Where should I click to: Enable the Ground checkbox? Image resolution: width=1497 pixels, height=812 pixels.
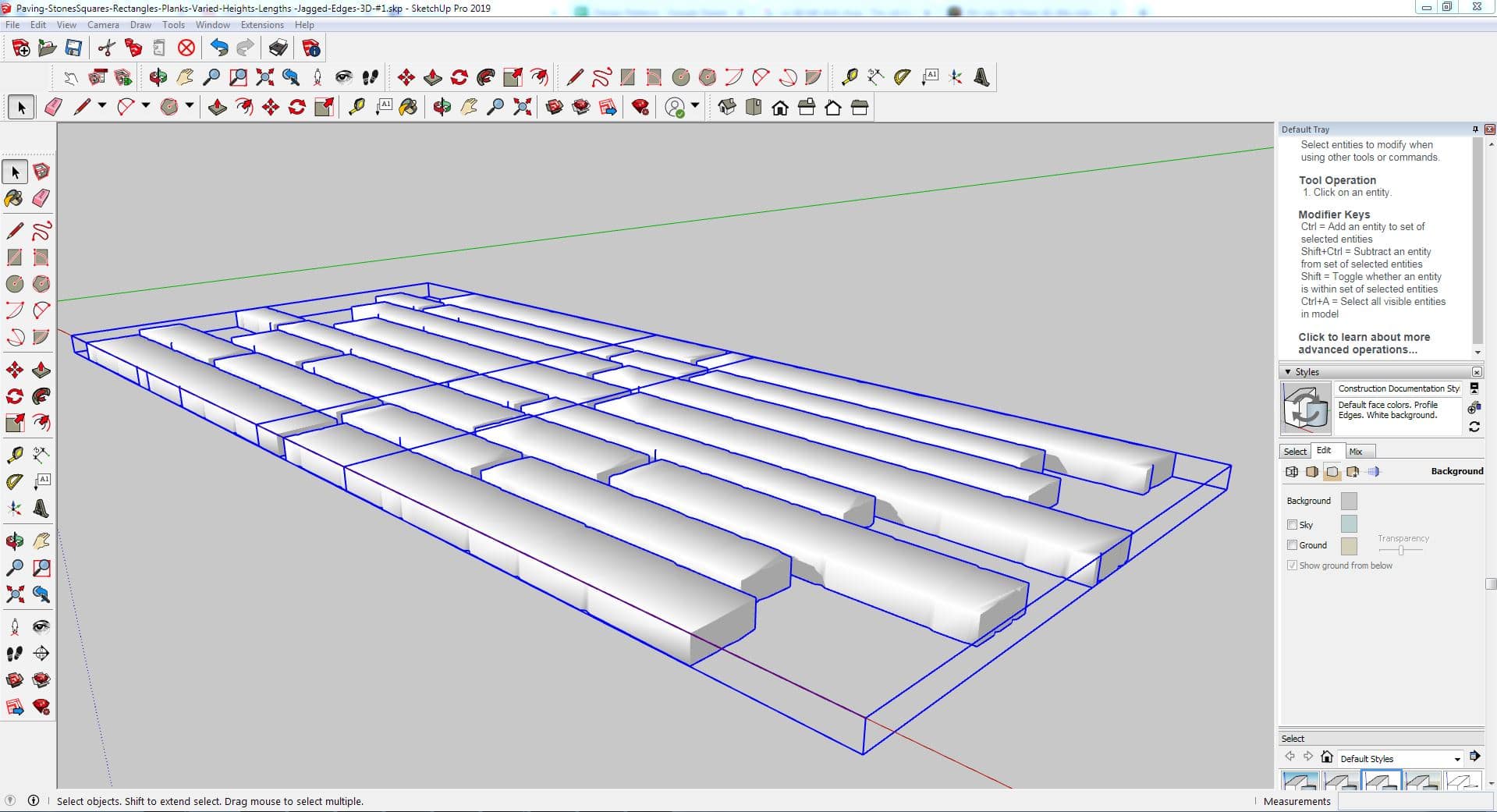tap(1292, 545)
